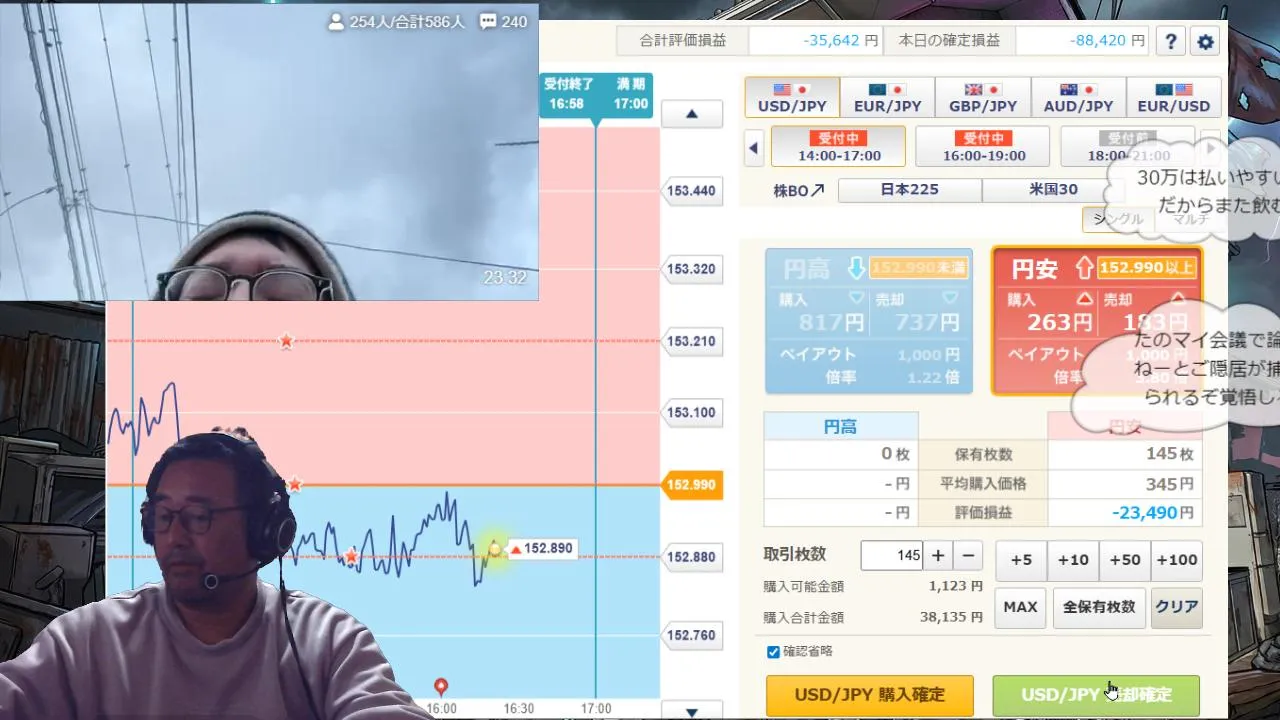The width and height of the screenshot is (1280, 720).
Task: Click the 152.760 price axis label
Action: 693,635
